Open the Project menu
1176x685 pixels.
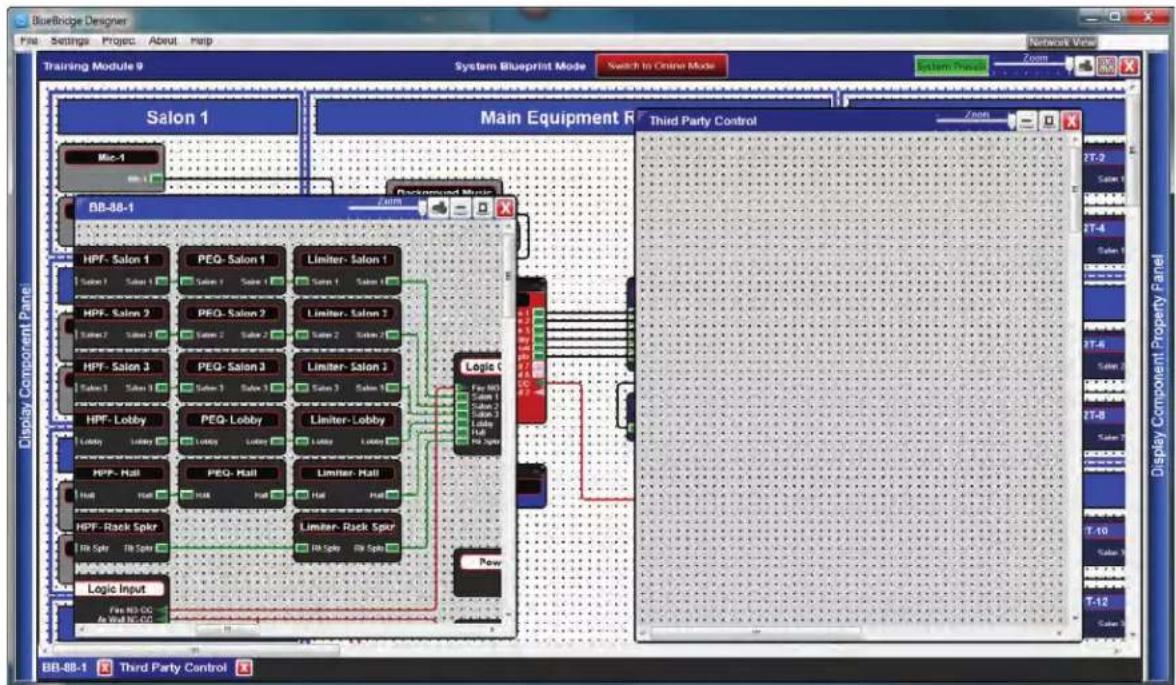click(118, 41)
